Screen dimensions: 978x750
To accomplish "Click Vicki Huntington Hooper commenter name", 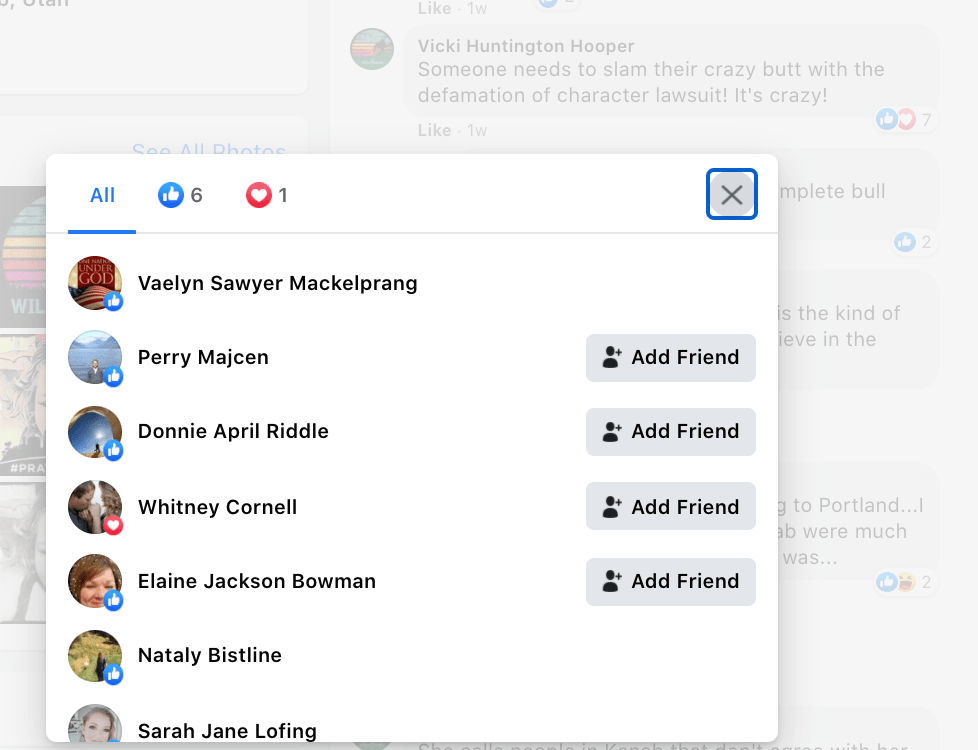I will click(526, 47).
